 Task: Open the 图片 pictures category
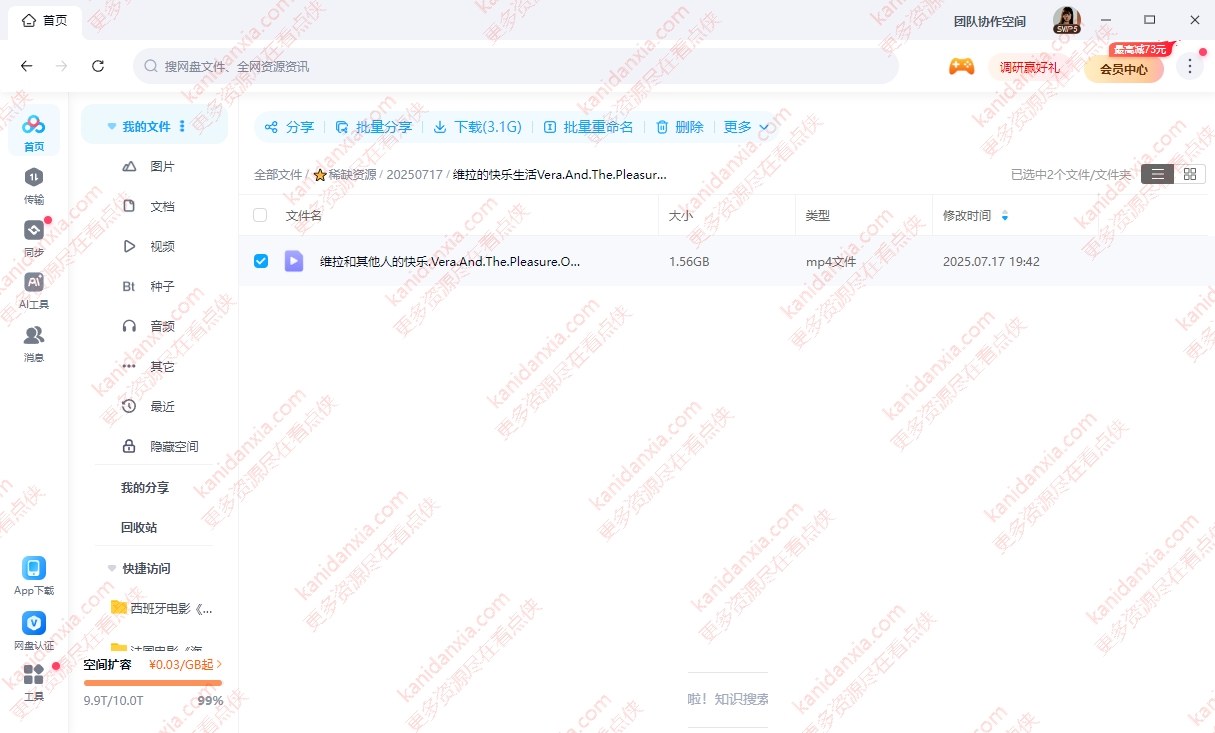pyautogui.click(x=161, y=166)
